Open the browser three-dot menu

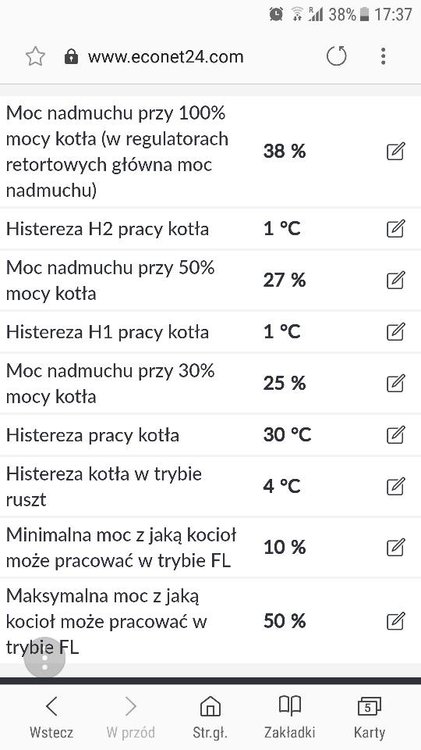383,56
